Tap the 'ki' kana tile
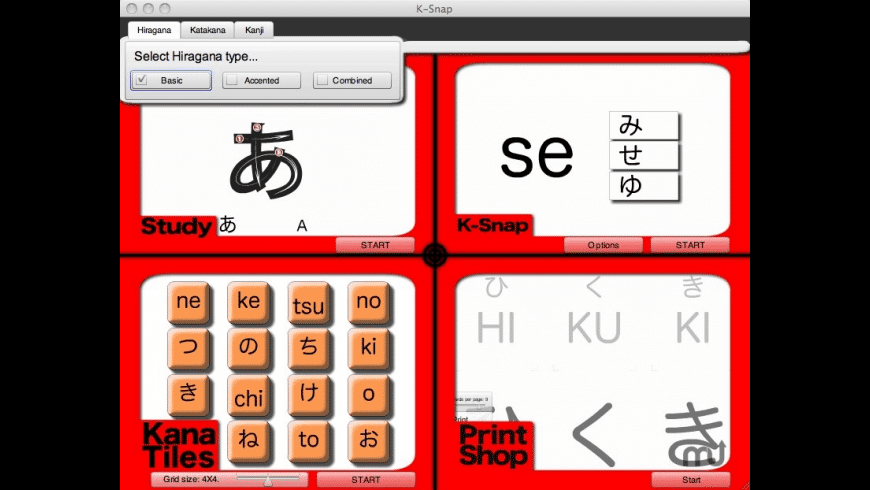 click(368, 348)
